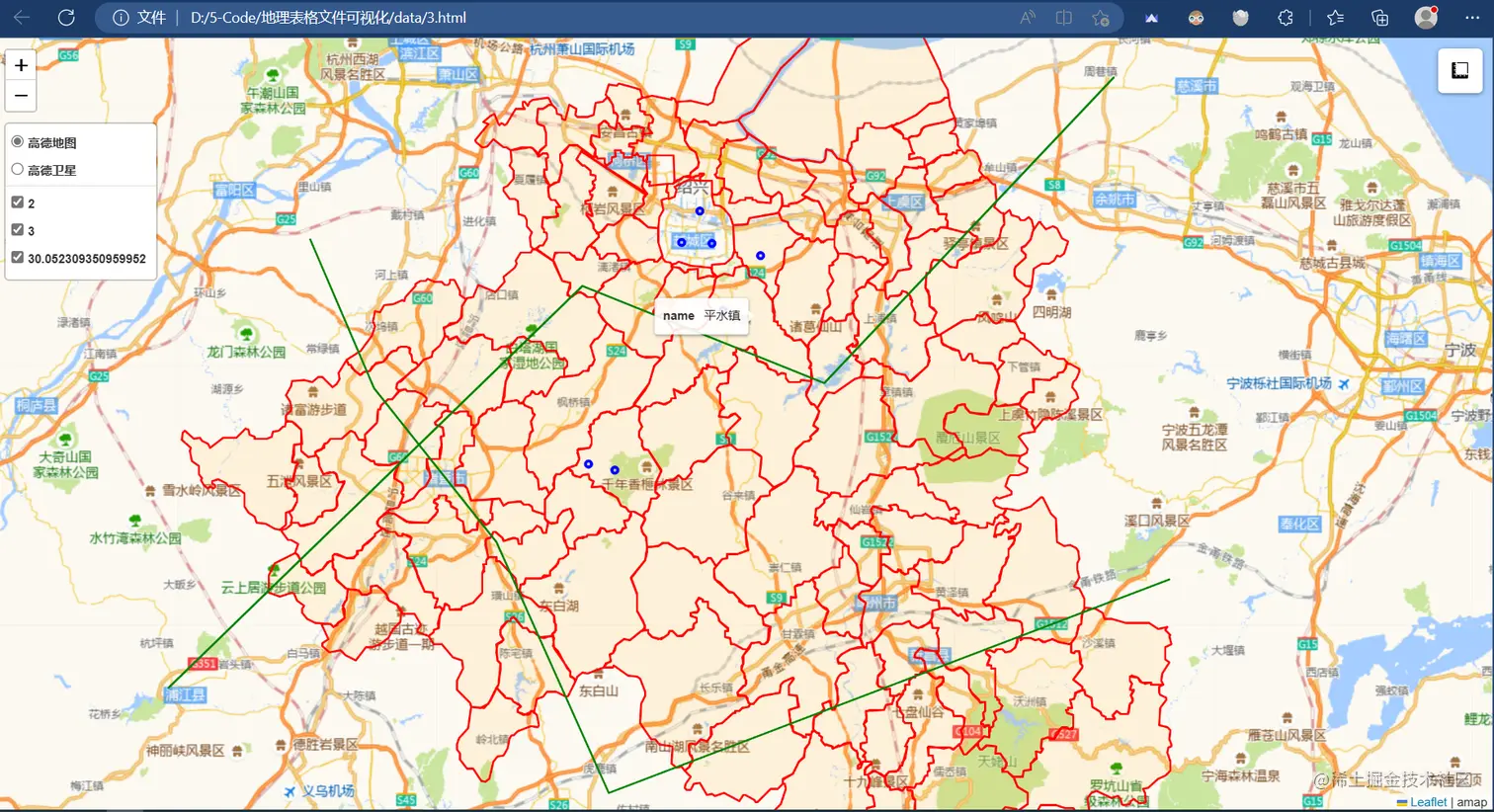Reload the page with the refresh icon

tap(66, 18)
